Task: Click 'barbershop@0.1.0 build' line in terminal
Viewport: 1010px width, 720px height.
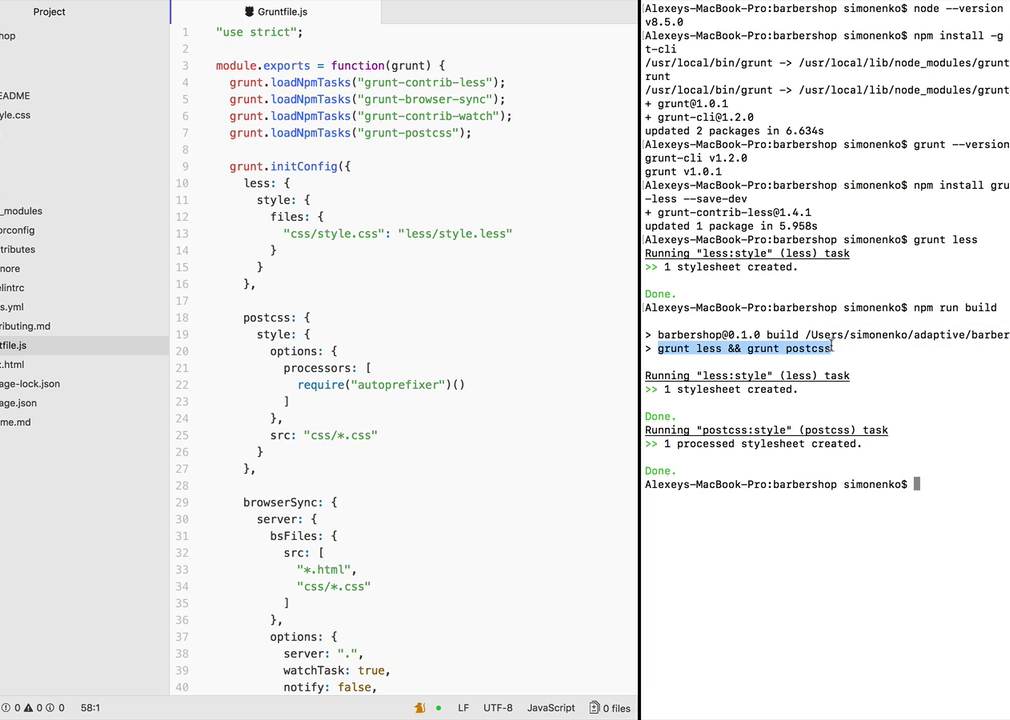Action: (827, 336)
